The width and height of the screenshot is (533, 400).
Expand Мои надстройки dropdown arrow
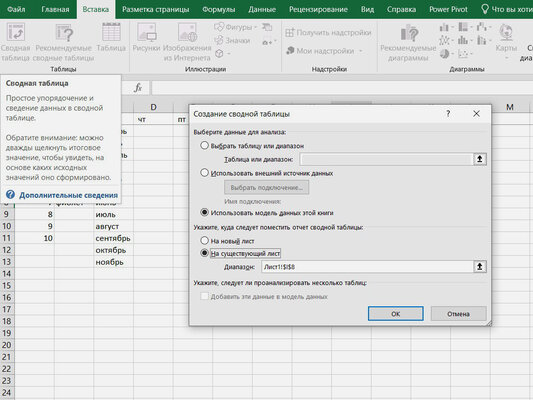pos(361,51)
